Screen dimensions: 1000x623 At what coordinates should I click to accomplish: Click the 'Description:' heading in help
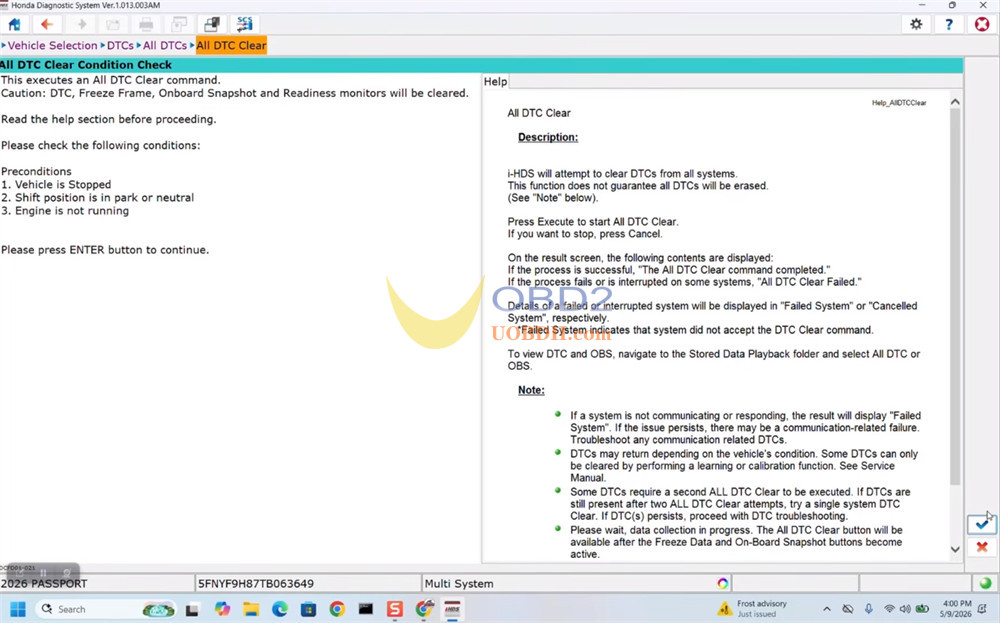coord(548,137)
